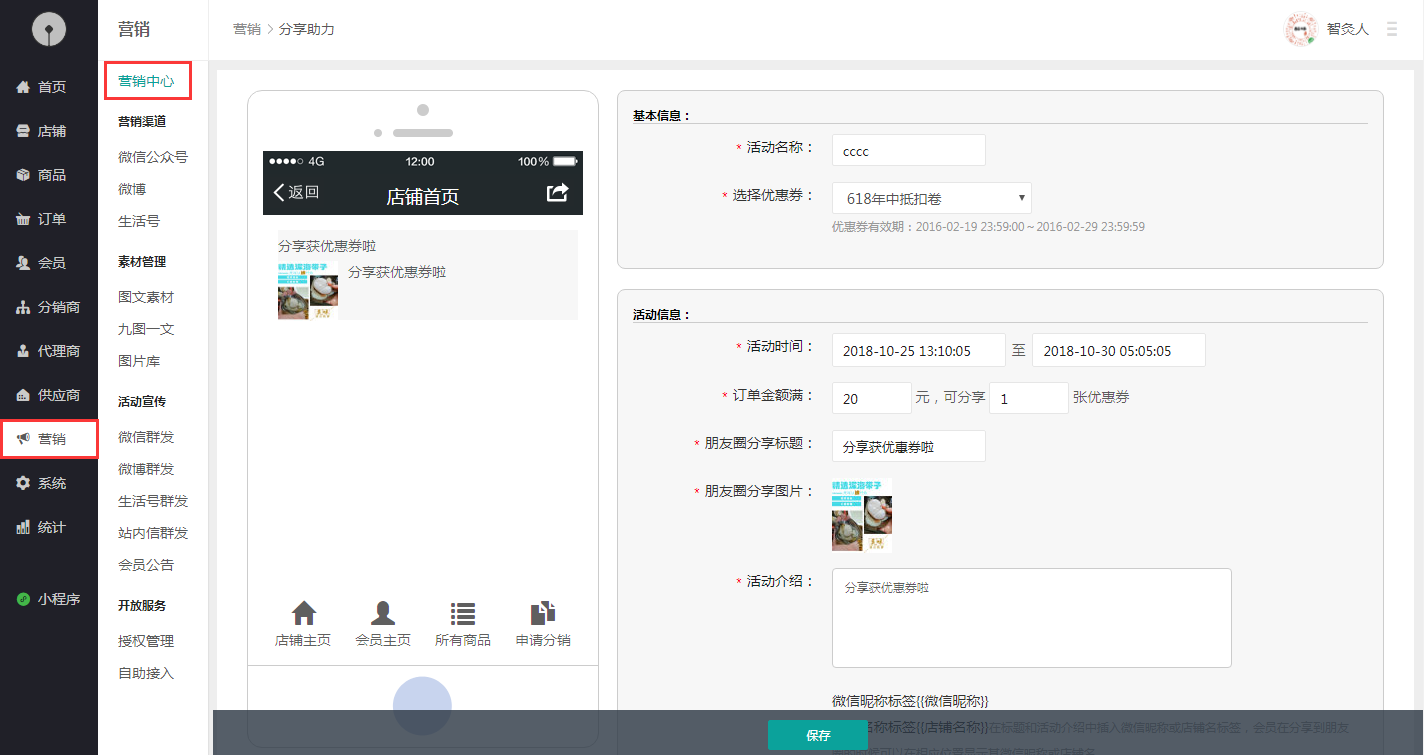
Task: Open the 选择优惠券 dropdown
Action: [931, 198]
